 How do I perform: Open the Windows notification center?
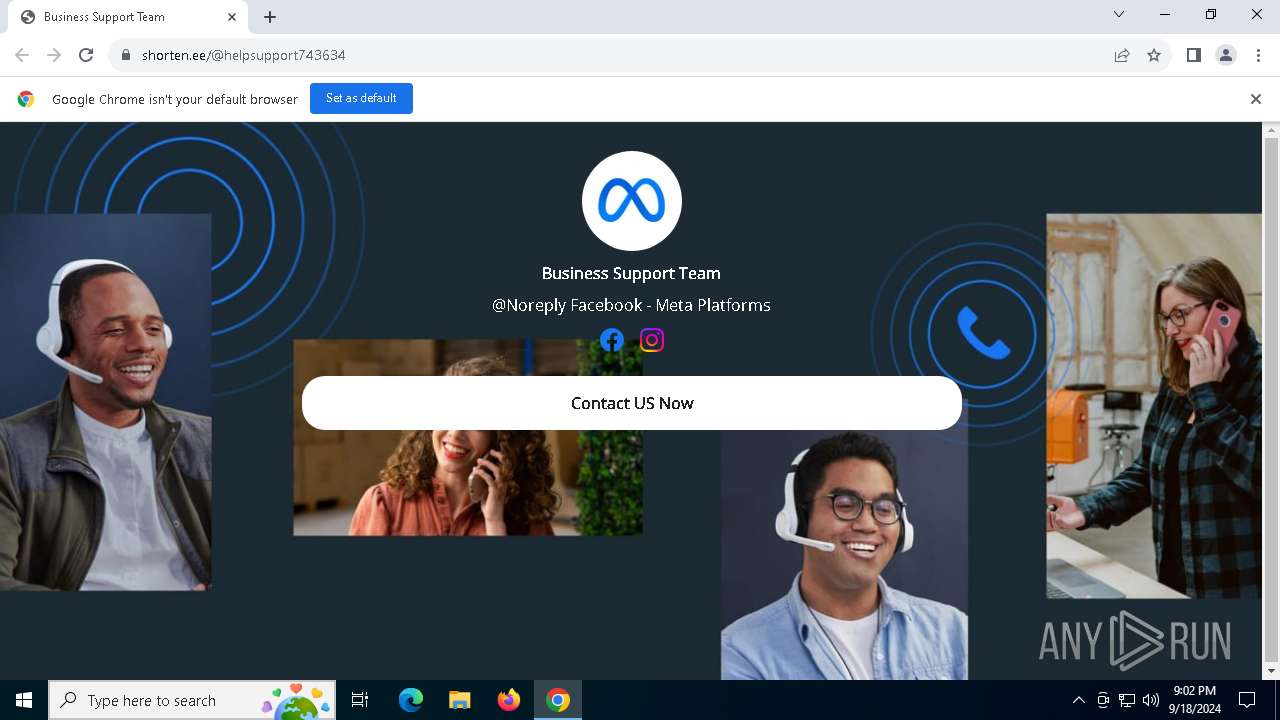coord(1247,700)
